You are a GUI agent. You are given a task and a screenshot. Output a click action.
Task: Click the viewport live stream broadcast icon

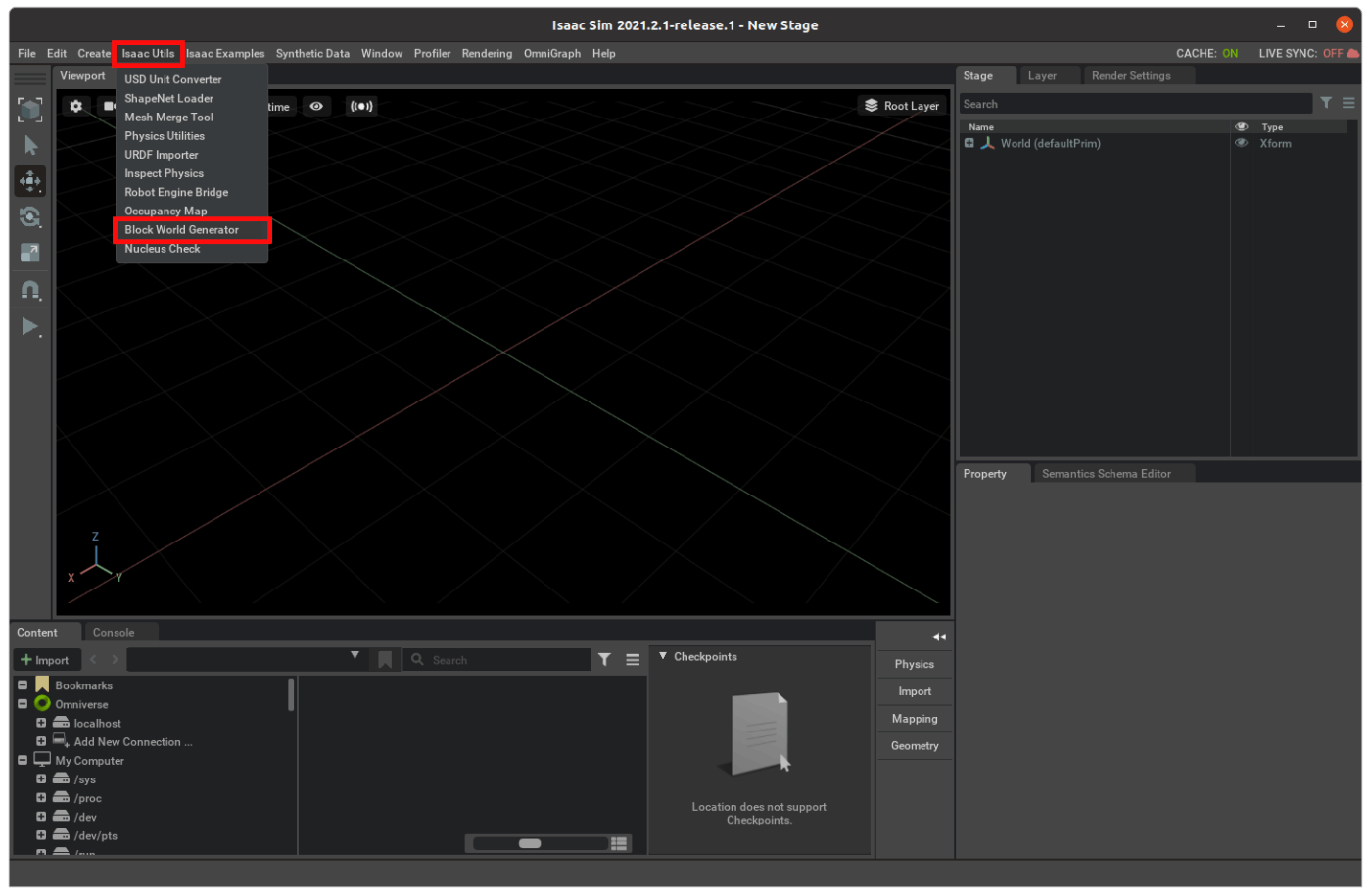pos(361,106)
